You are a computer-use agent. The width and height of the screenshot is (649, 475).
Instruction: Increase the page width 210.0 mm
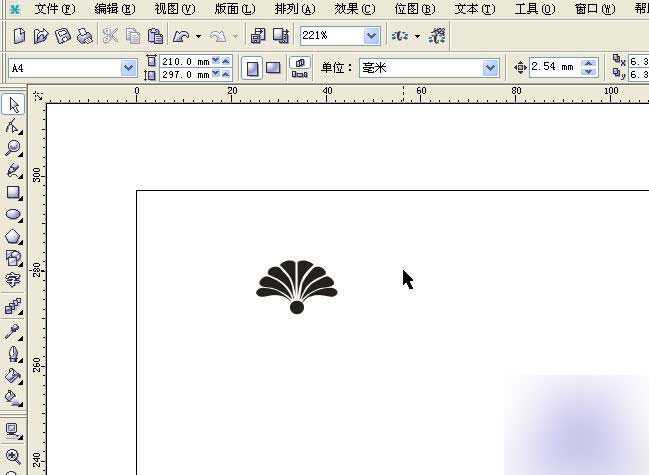click(x=226, y=61)
